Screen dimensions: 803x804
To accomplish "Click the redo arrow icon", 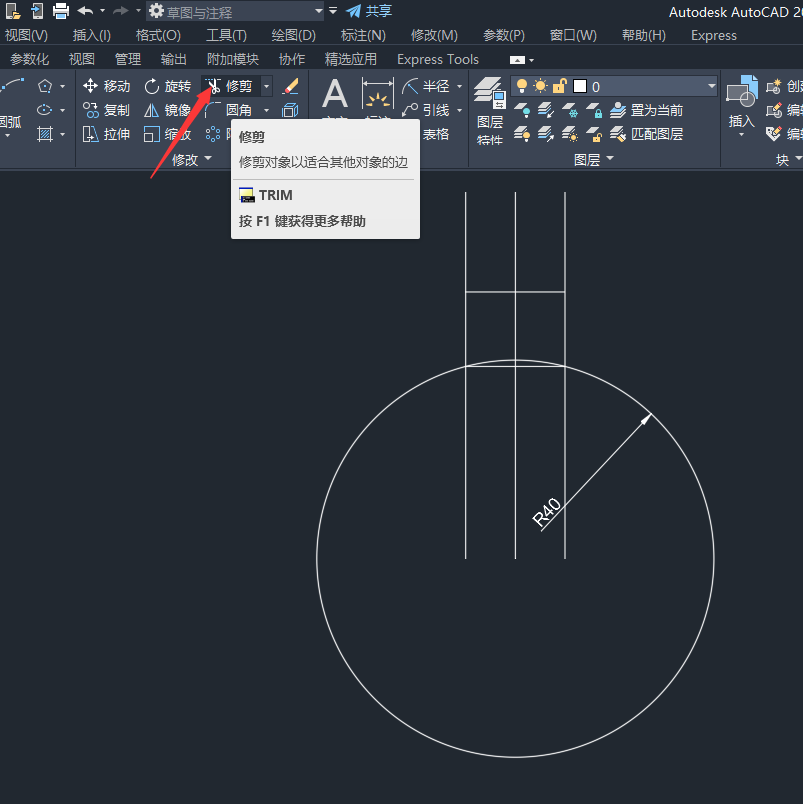I will click(121, 11).
